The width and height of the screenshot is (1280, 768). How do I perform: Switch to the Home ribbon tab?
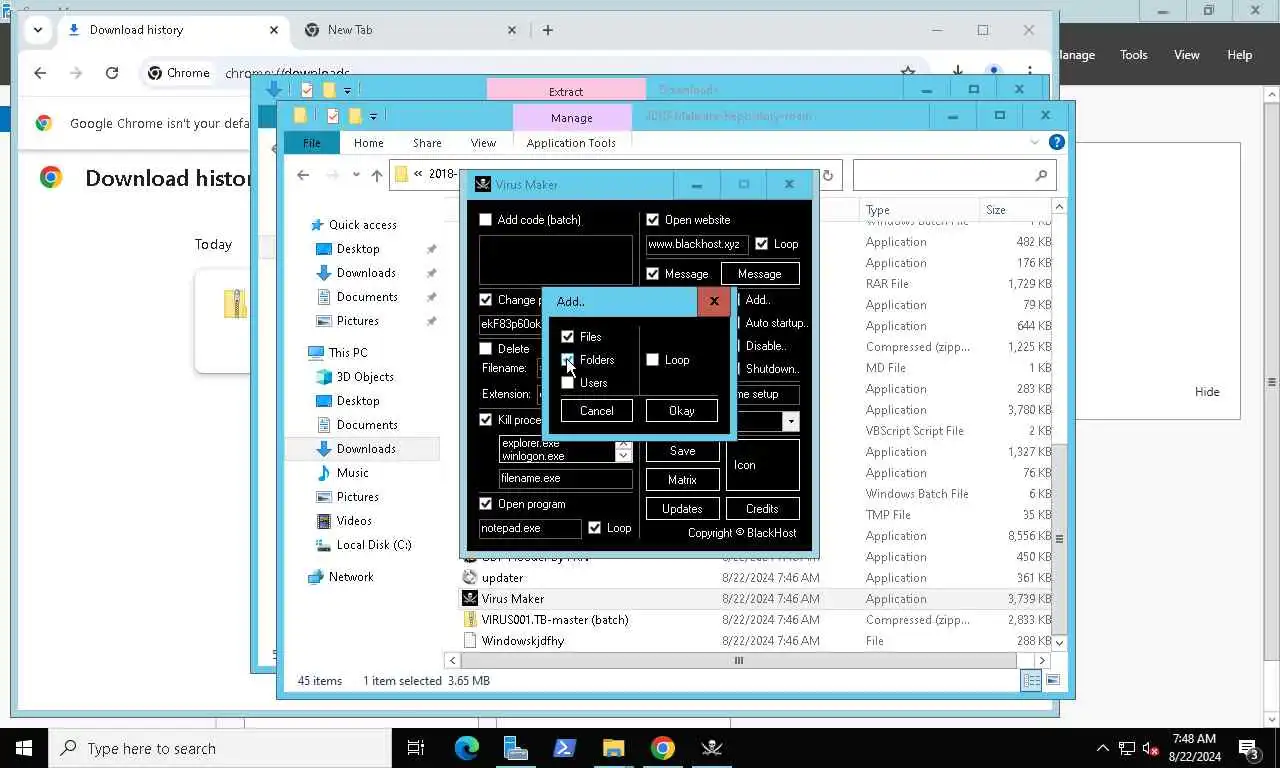tap(368, 143)
